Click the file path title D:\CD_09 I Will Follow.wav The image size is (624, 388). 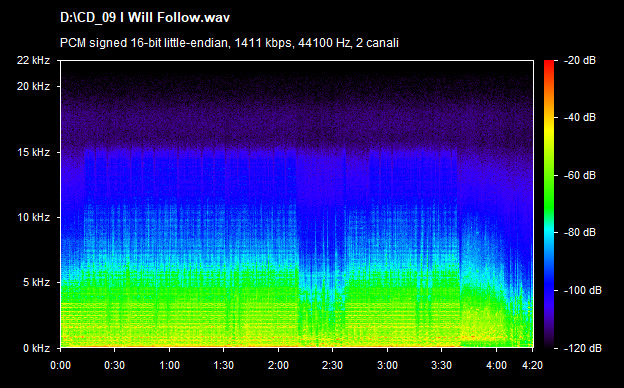[x=145, y=18]
